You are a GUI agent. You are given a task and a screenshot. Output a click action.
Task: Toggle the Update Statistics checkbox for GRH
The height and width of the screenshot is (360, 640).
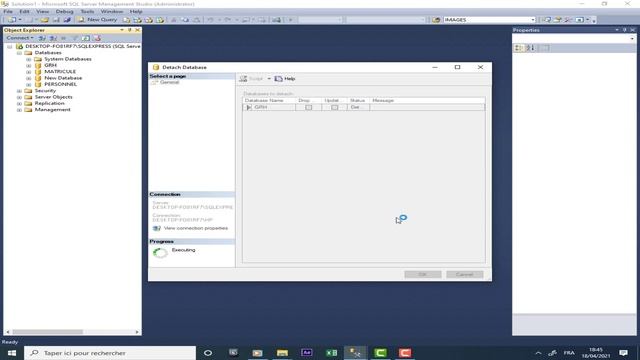tap(335, 107)
